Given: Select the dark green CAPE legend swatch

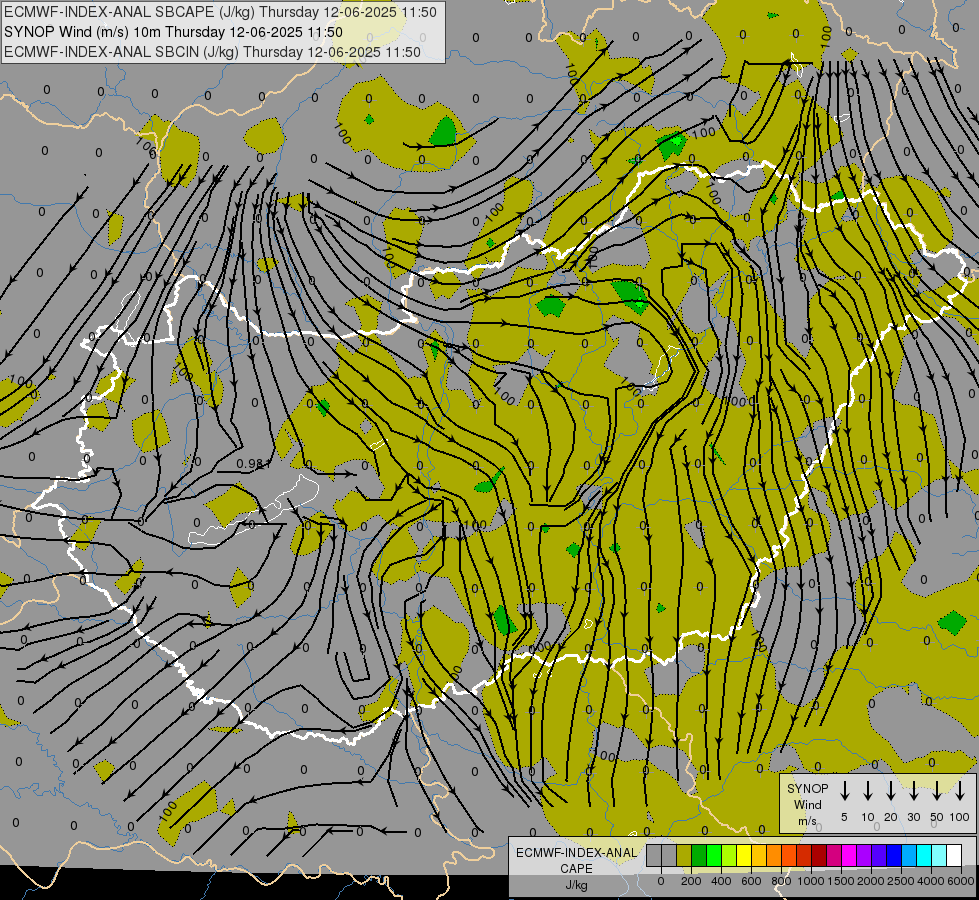Looking at the screenshot, I should click(x=699, y=855).
